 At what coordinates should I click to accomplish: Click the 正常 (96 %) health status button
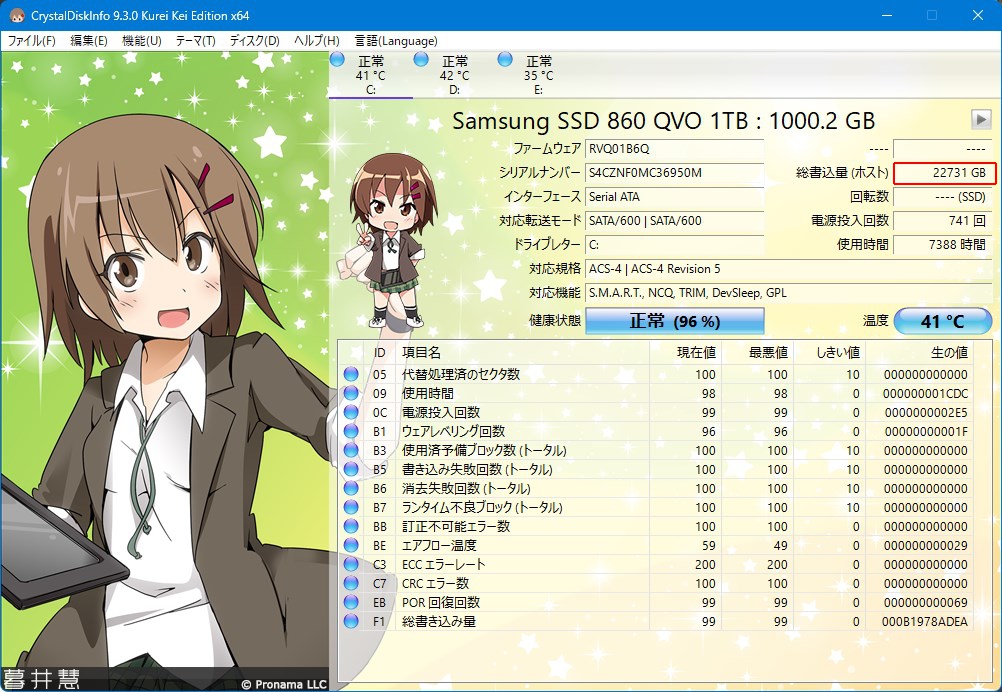674,321
